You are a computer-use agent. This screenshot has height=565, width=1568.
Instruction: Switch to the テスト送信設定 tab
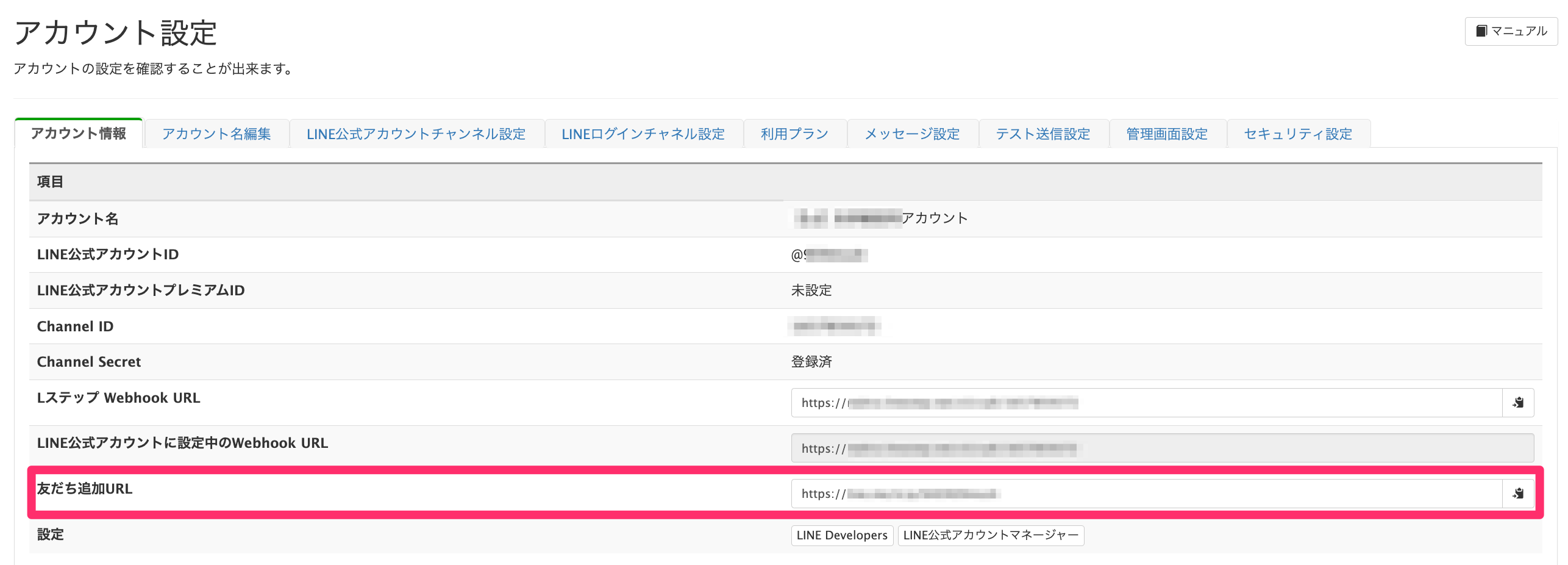pos(1043,134)
